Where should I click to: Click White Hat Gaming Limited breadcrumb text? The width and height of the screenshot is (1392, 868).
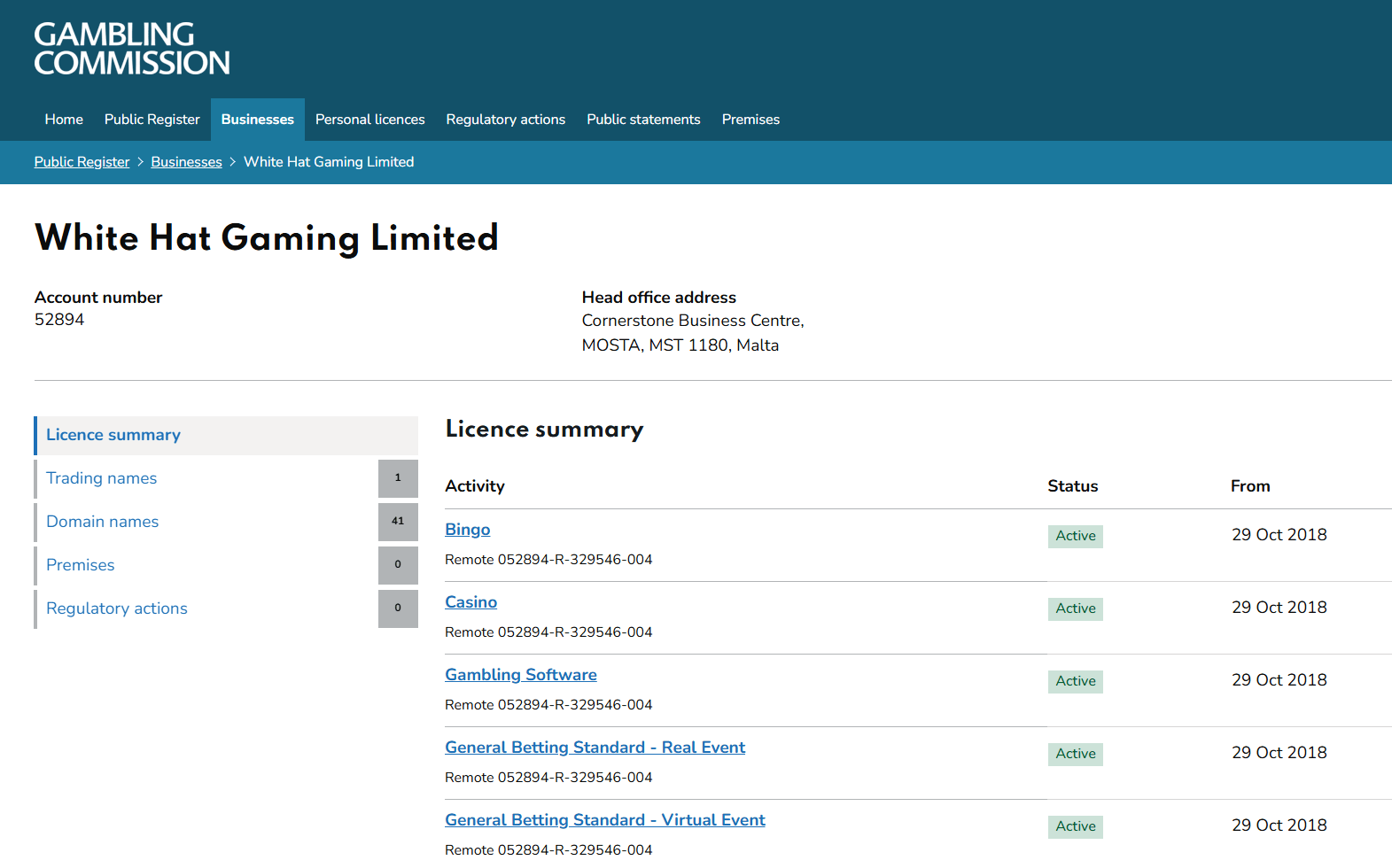329,162
